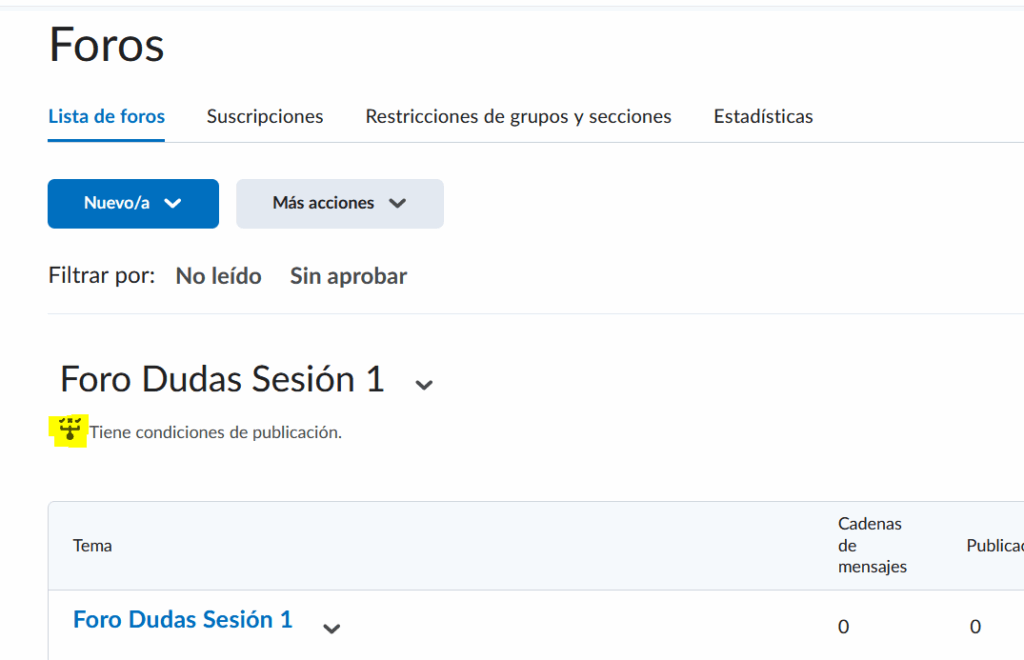
Task: Click the Cadenas de mensajes column header
Action: coord(871,545)
